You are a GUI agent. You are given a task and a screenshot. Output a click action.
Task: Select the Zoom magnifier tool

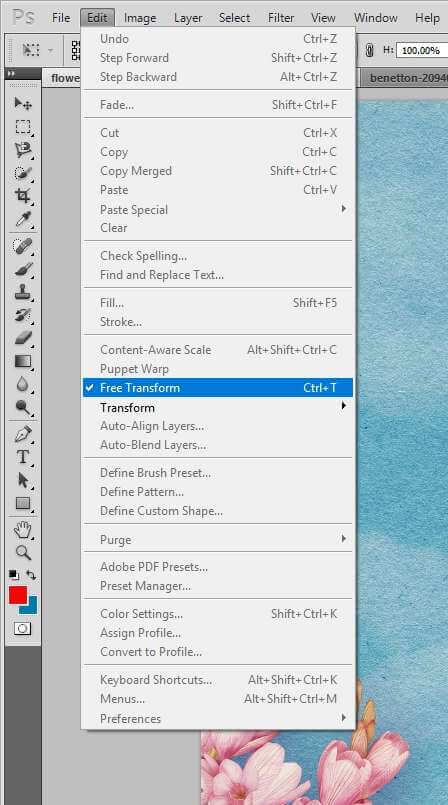click(23, 553)
